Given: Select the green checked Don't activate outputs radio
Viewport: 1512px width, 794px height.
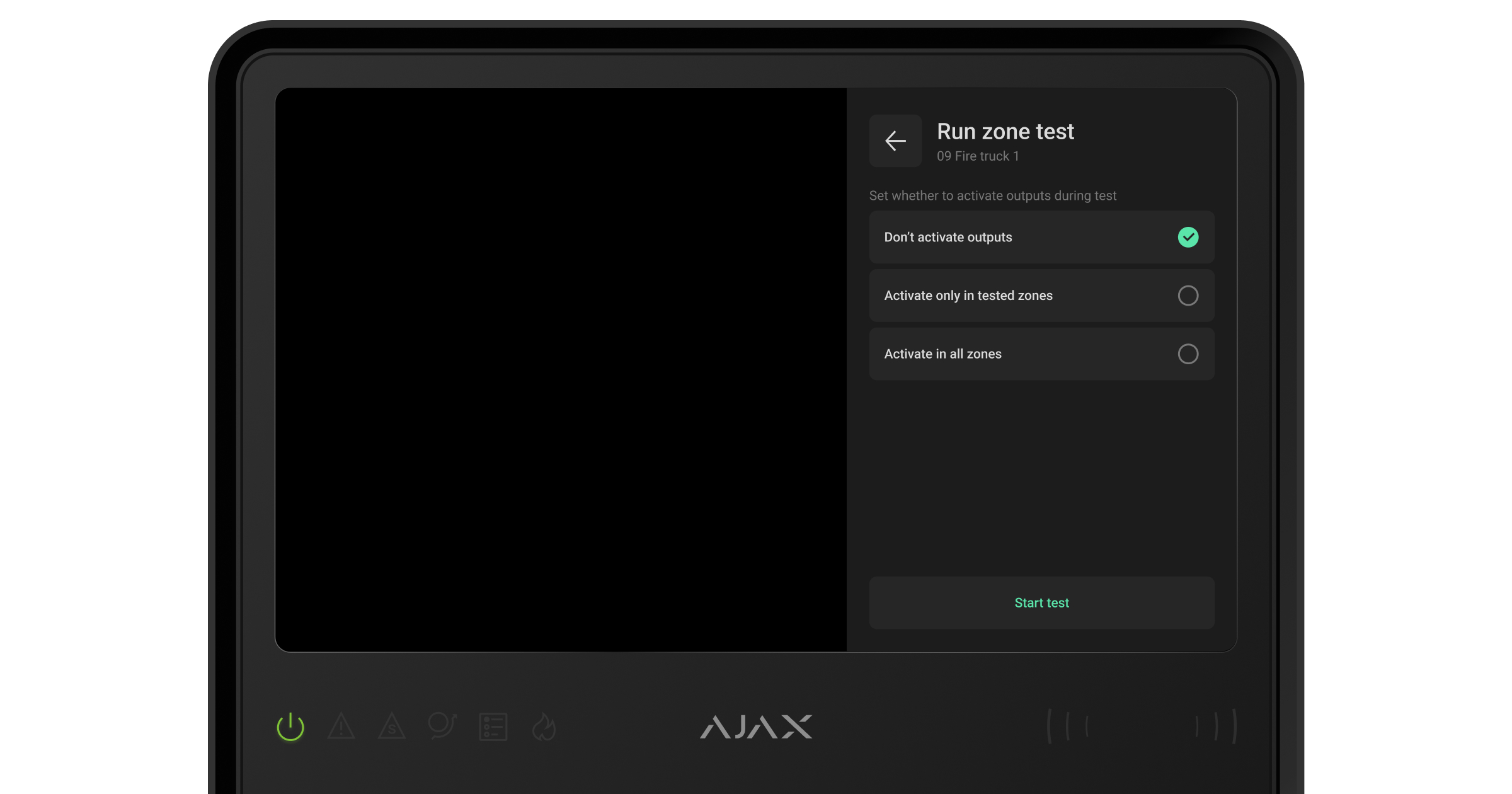Looking at the screenshot, I should point(1188,237).
